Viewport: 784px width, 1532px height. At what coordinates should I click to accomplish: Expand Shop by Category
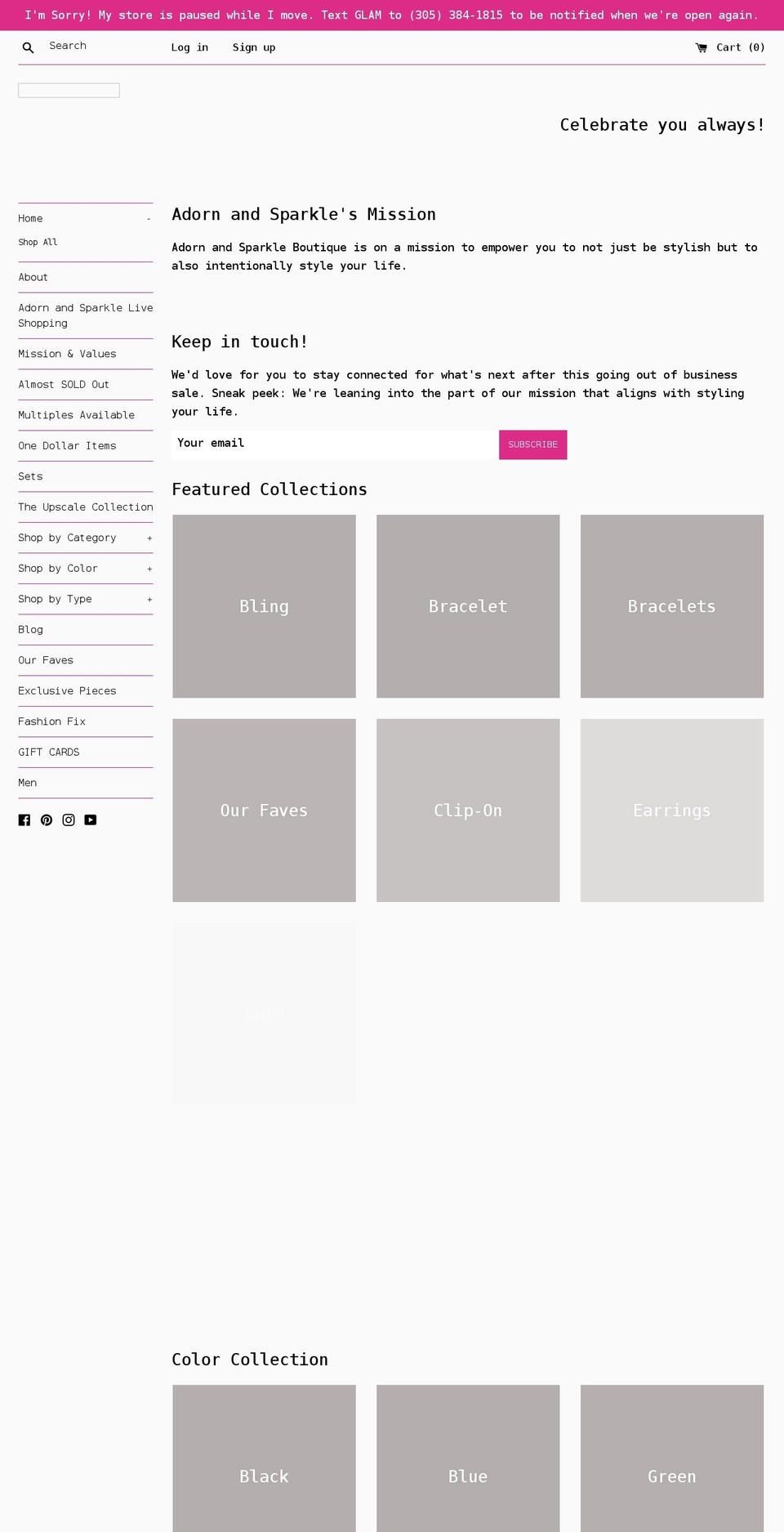click(149, 538)
